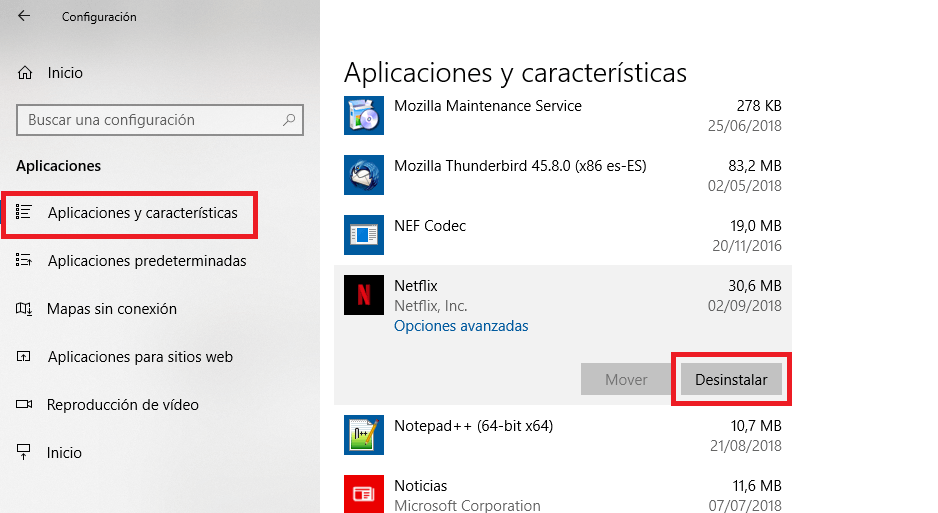Click the Configuración window title

tap(99, 17)
